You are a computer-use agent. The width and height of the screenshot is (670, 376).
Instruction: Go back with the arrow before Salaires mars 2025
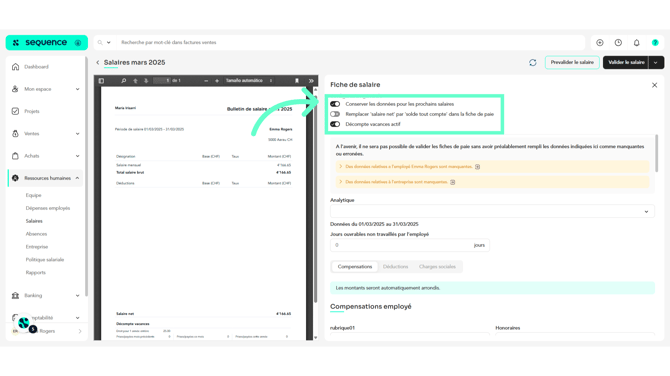pos(98,62)
